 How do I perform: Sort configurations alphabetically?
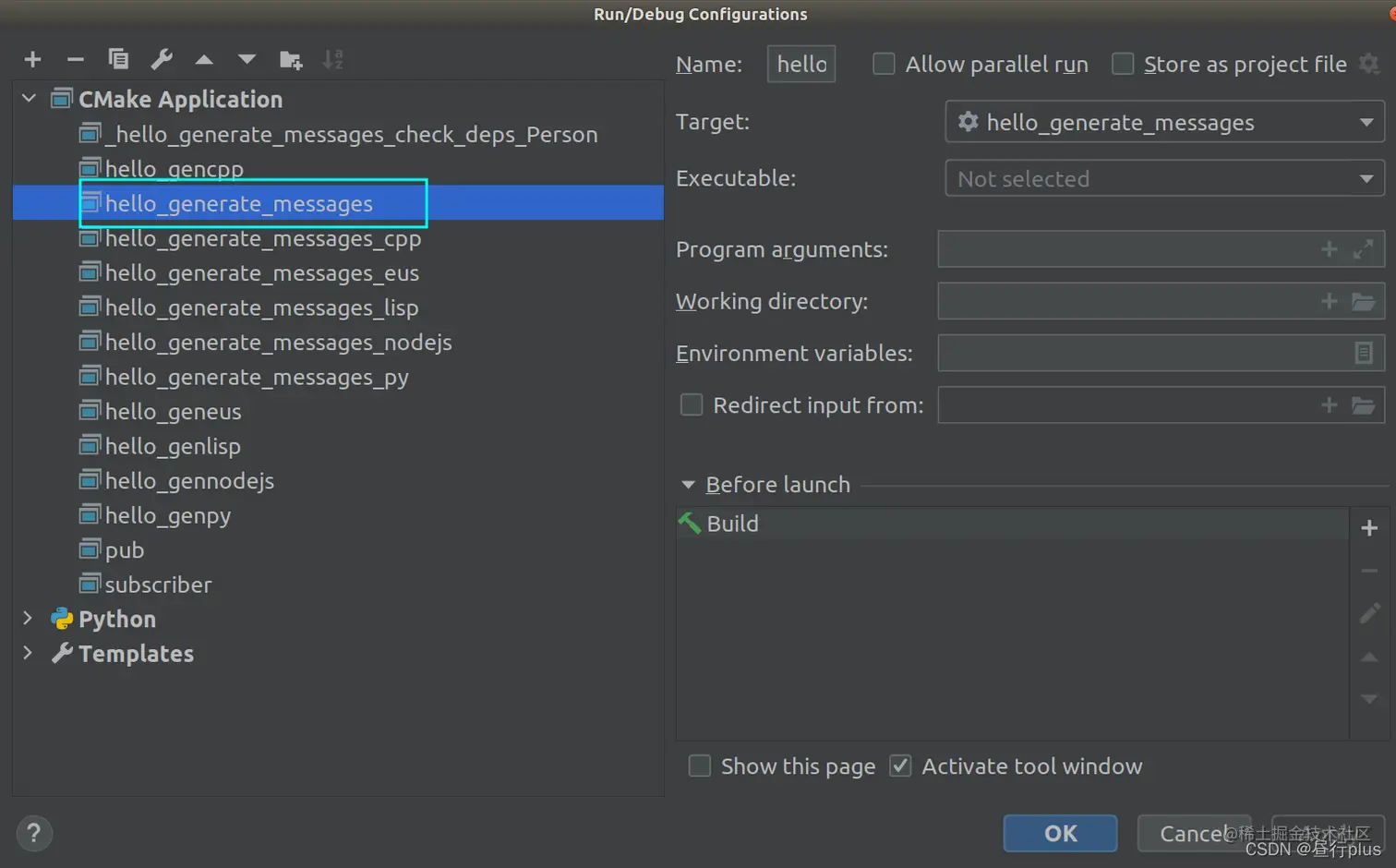333,60
